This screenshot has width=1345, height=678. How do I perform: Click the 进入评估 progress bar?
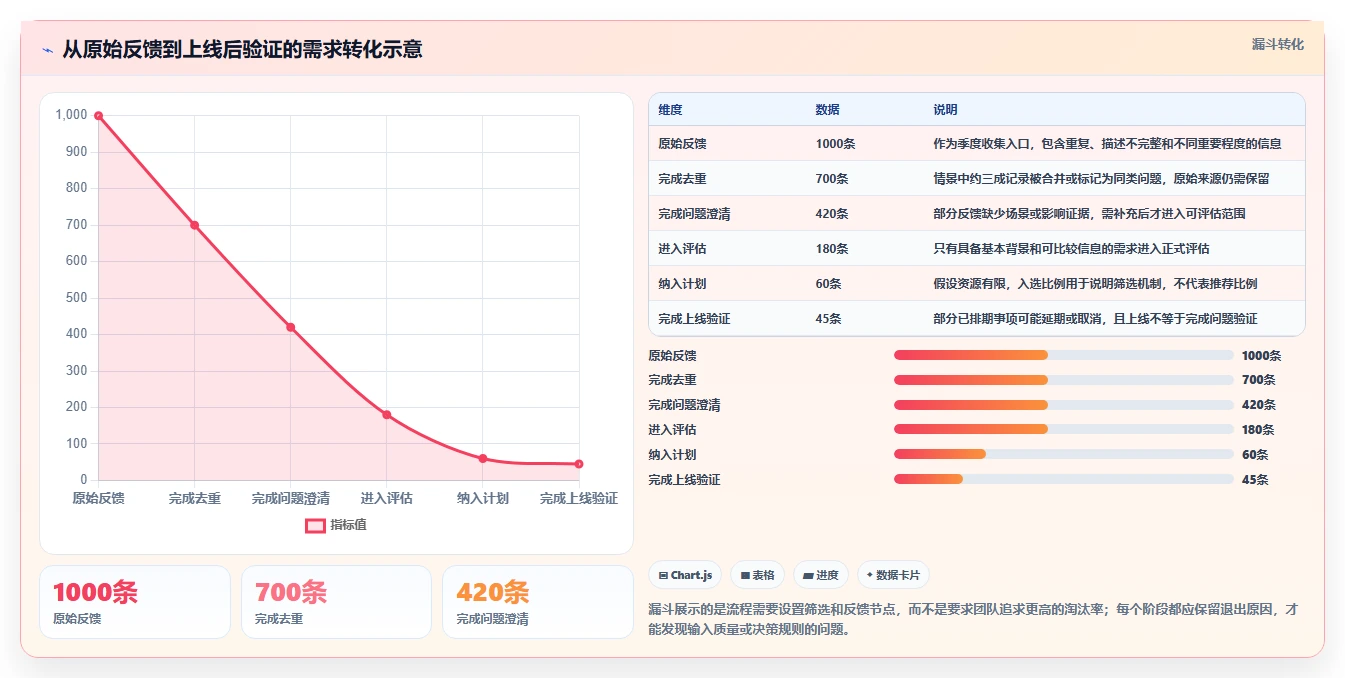click(1064, 429)
